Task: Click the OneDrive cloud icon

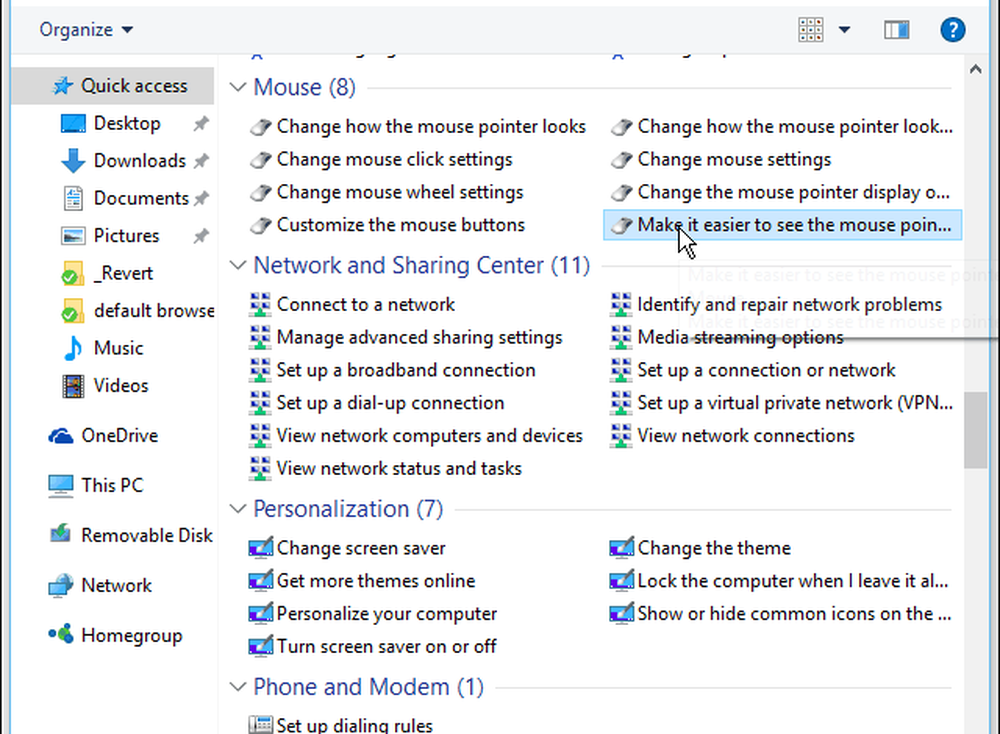Action: [61, 436]
